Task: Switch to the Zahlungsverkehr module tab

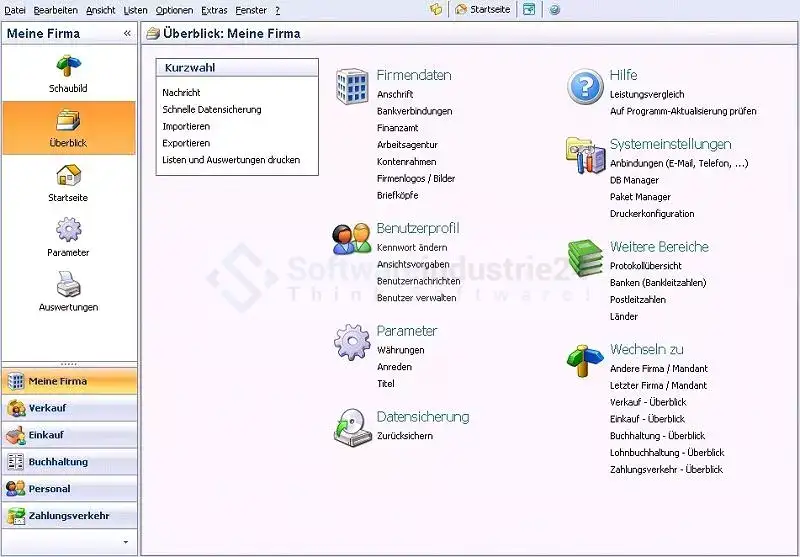Action: point(69,516)
